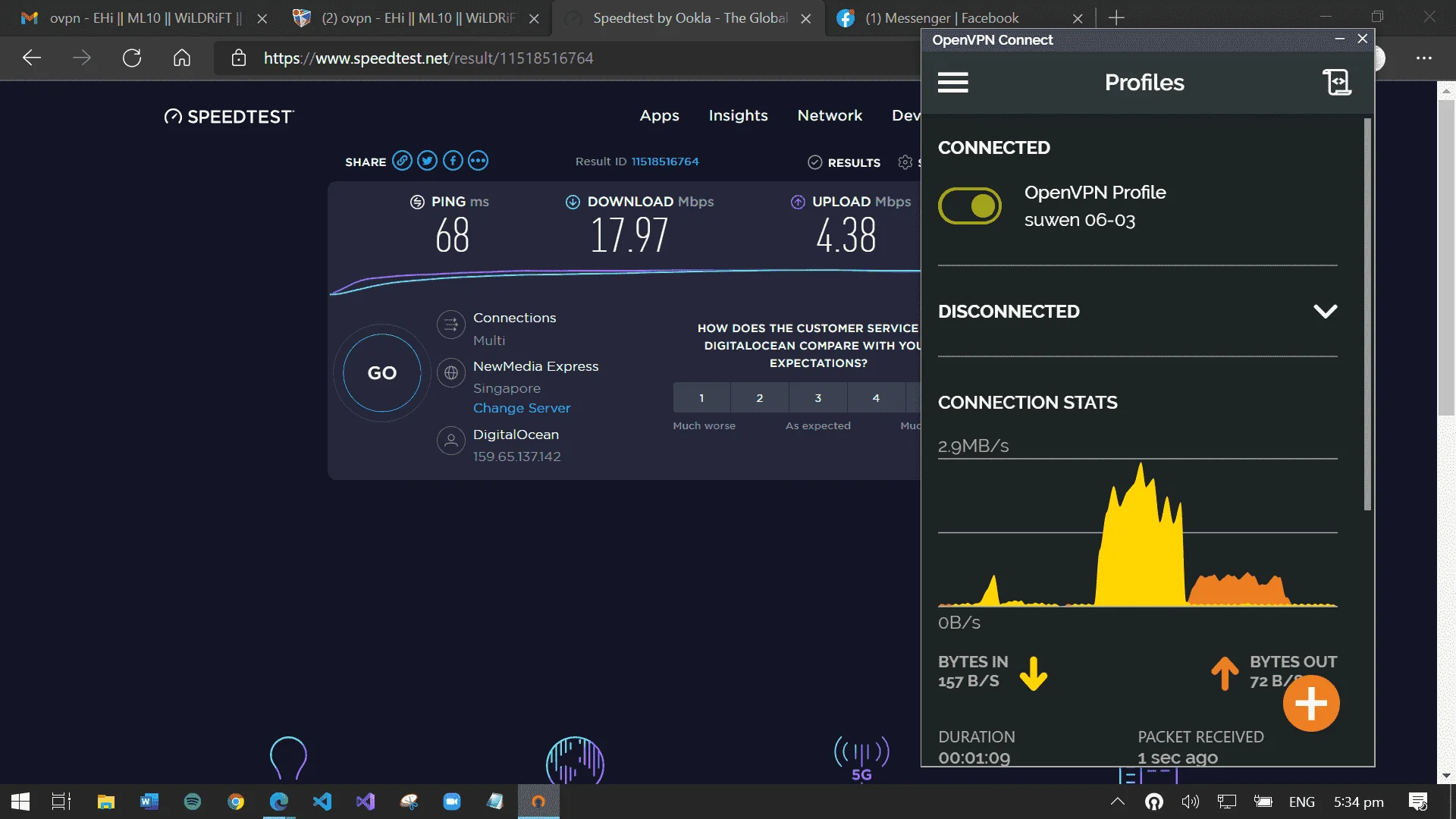This screenshot has width=1456, height=819.
Task: Close the Speedtest by Ookla tab
Action: [806, 18]
